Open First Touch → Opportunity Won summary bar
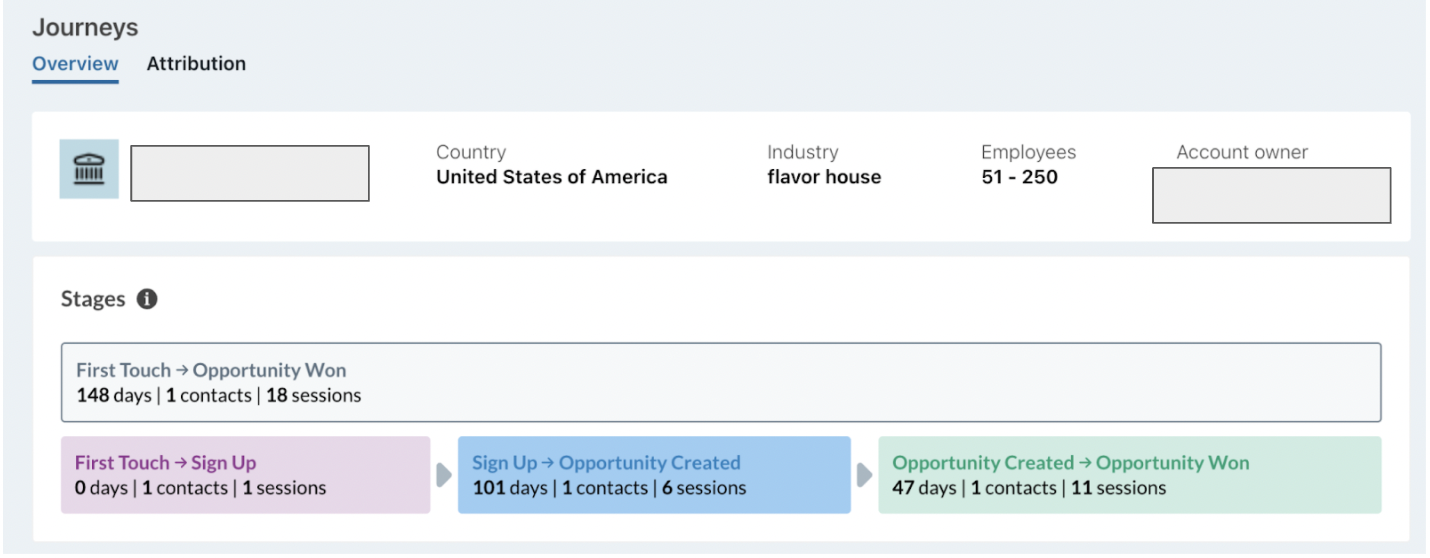 pos(721,382)
